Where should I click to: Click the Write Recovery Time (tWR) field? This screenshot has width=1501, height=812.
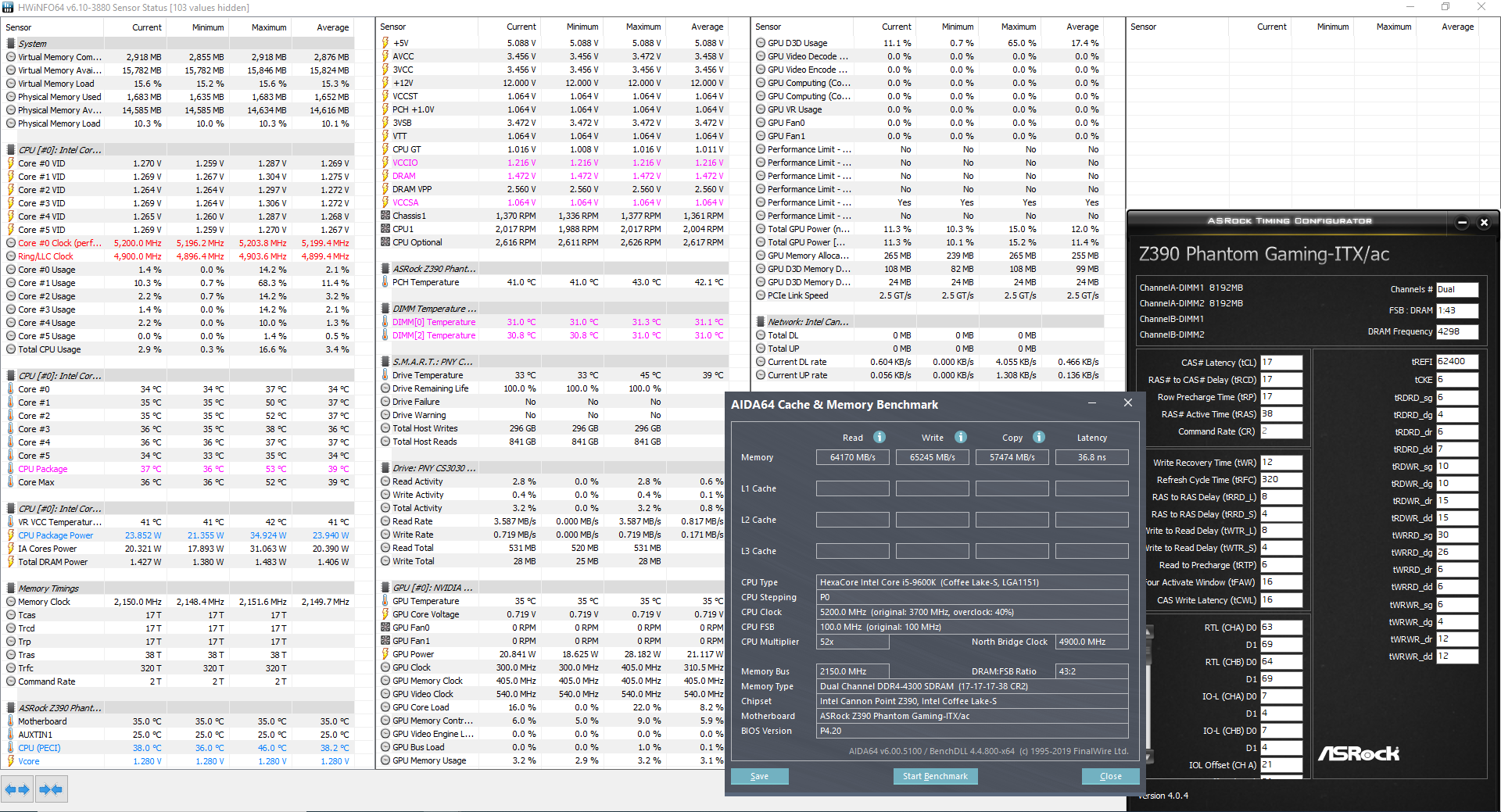1281,463
